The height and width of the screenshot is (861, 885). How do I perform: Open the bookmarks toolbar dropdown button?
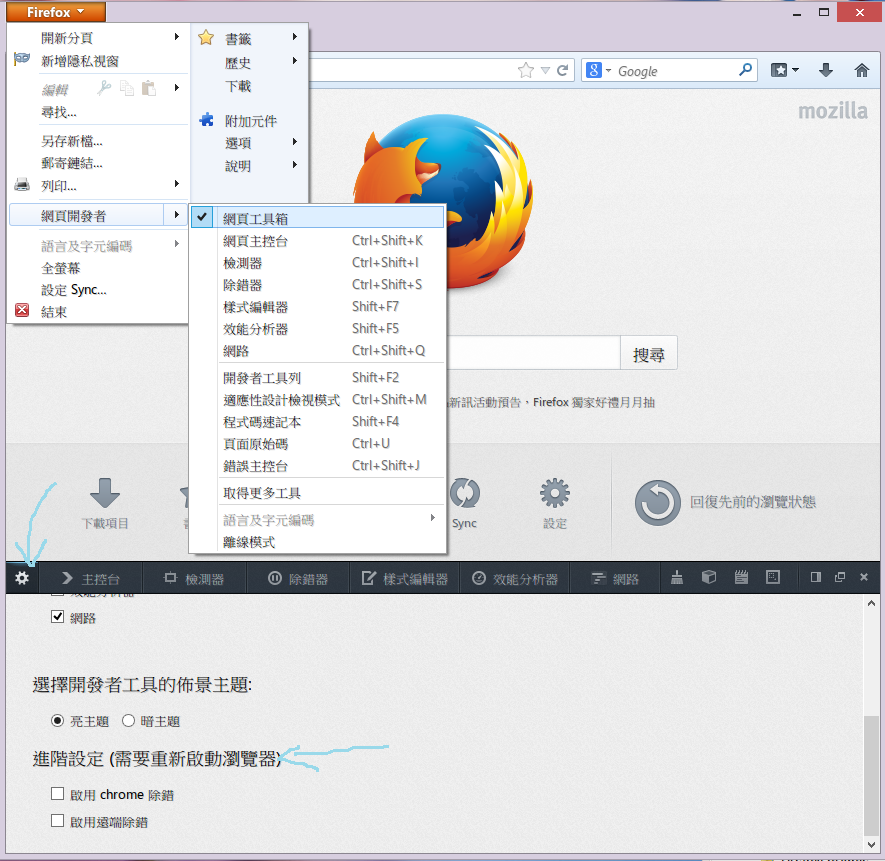tap(786, 70)
